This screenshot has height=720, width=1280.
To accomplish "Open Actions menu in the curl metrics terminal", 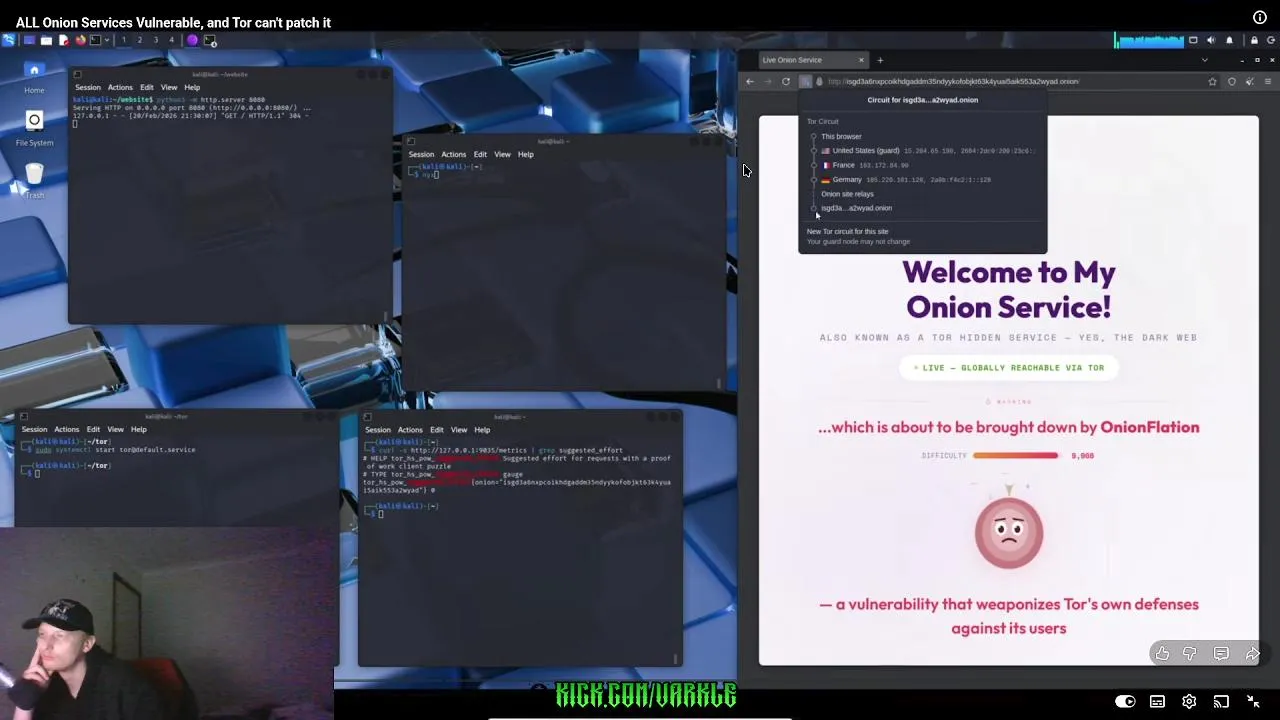I will tap(410, 430).
